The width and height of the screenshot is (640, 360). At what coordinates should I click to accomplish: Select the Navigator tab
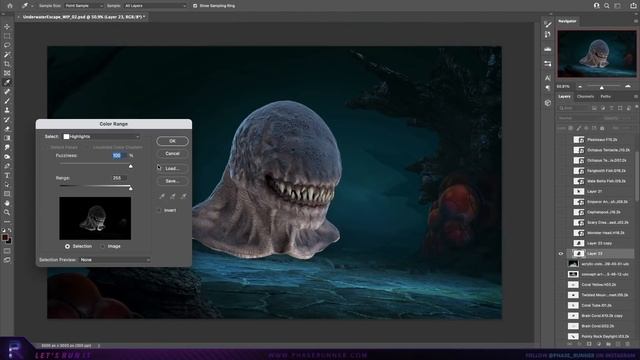(567, 21)
